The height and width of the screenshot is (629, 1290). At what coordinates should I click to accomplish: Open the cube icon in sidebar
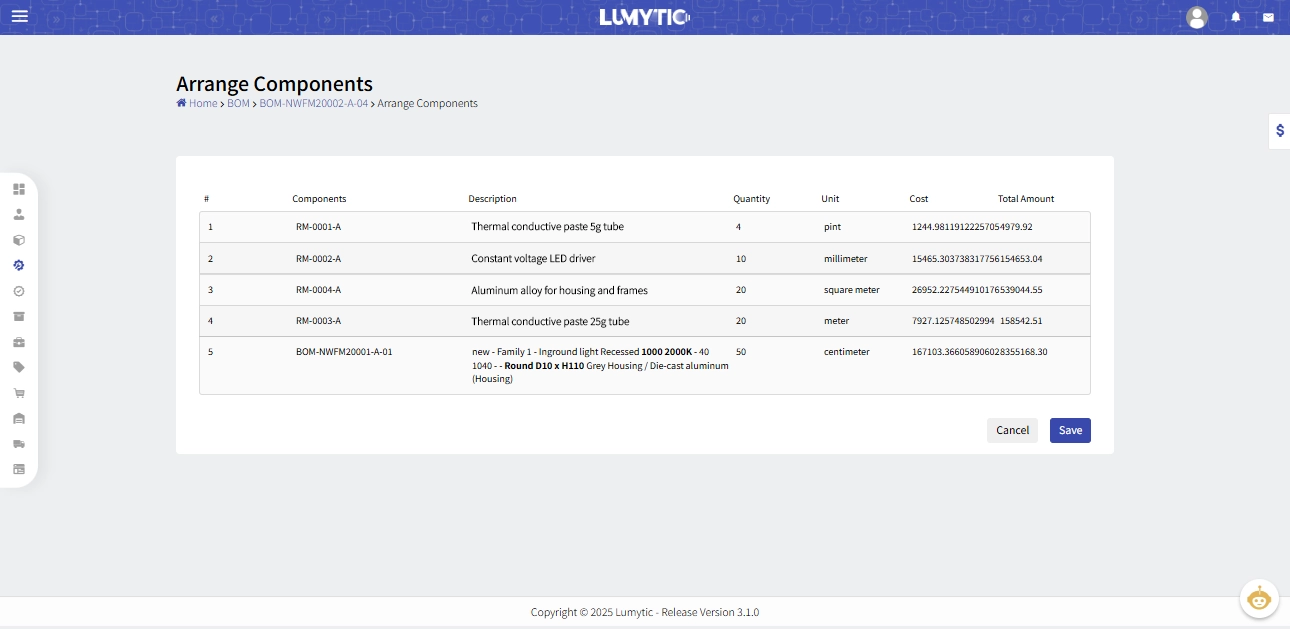coord(19,240)
